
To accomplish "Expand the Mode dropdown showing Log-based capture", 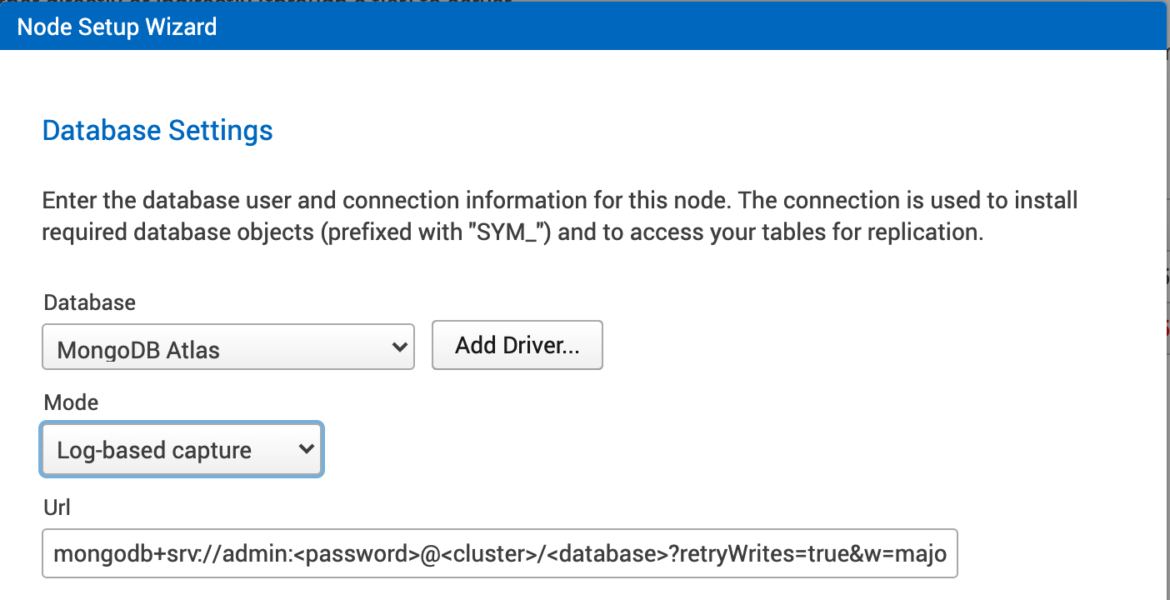I will (181, 450).
